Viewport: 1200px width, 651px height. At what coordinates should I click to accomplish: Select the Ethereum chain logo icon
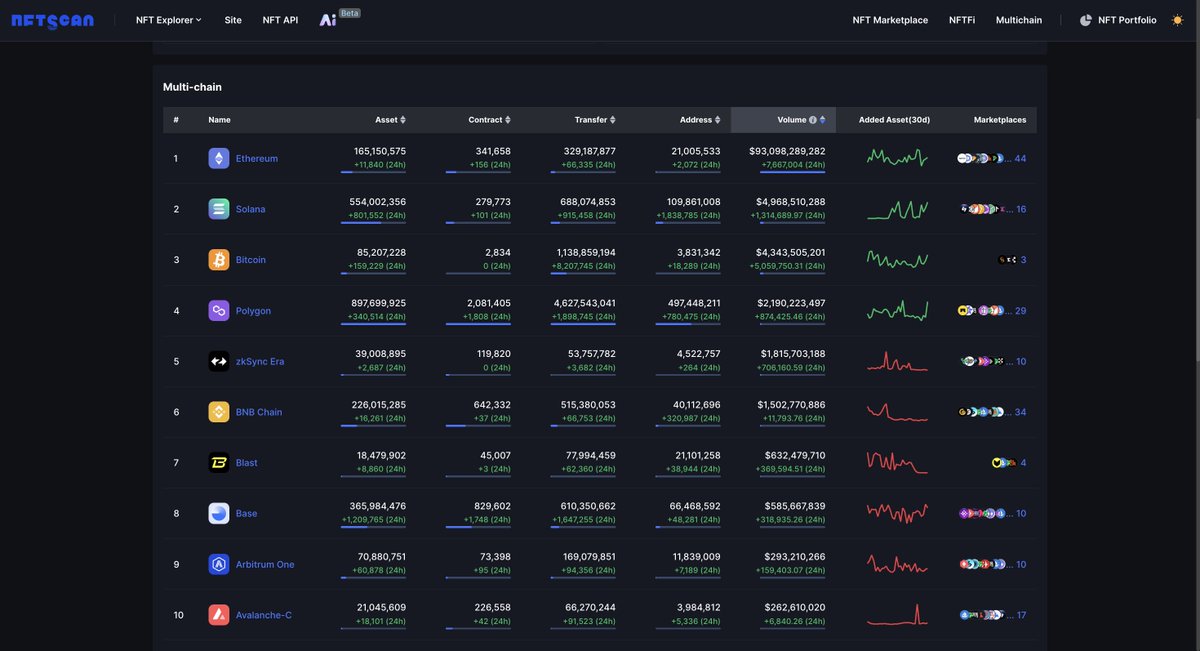click(x=219, y=158)
